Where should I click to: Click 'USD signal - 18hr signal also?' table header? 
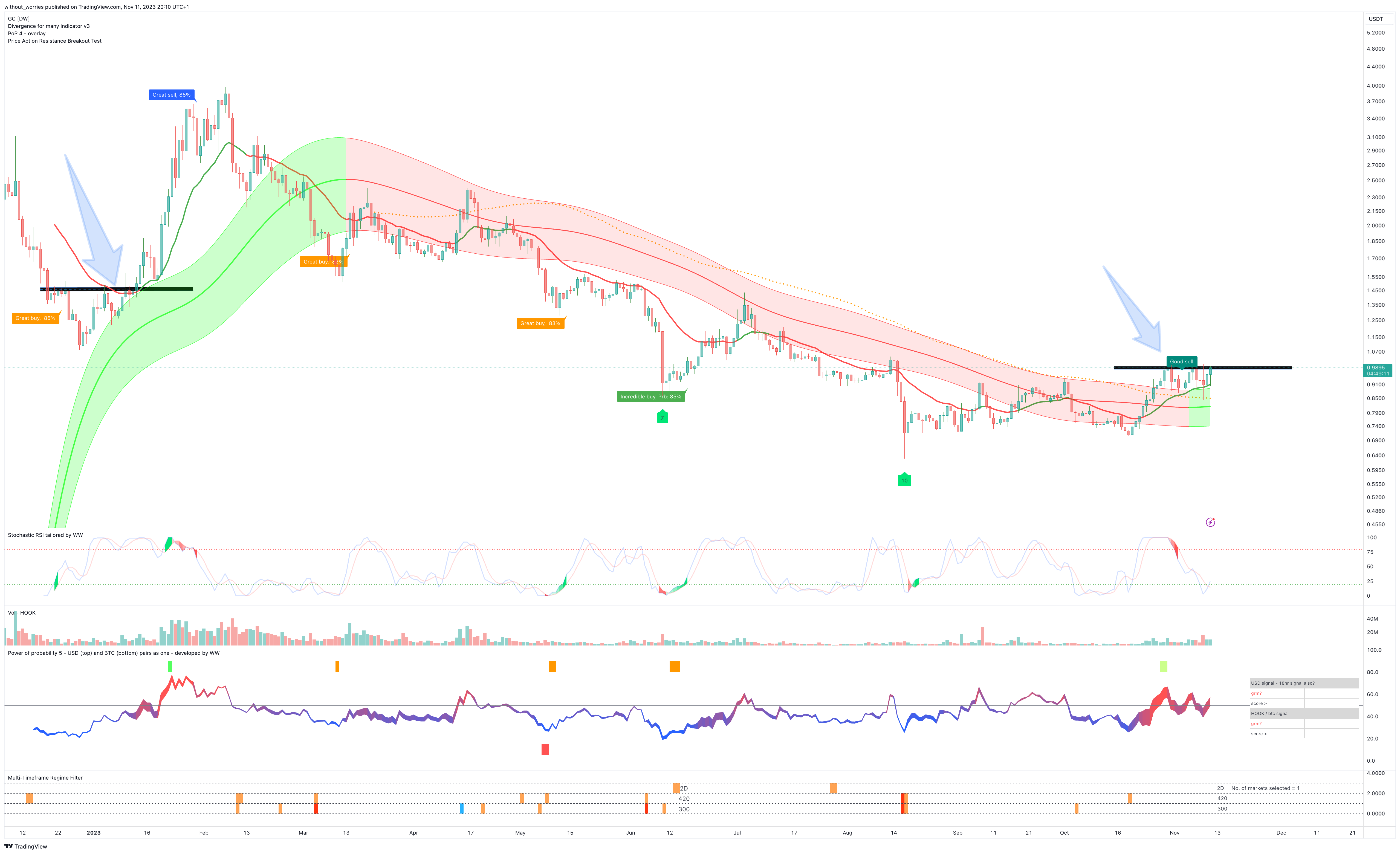(1304, 683)
